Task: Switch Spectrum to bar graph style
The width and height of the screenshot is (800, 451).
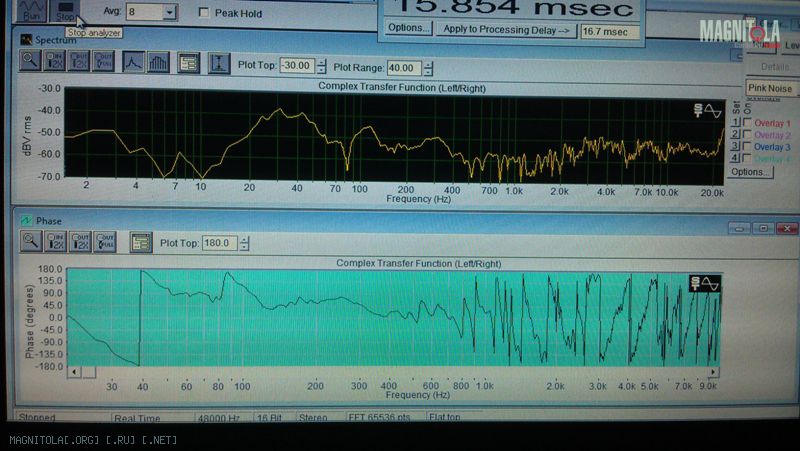Action: point(158,63)
